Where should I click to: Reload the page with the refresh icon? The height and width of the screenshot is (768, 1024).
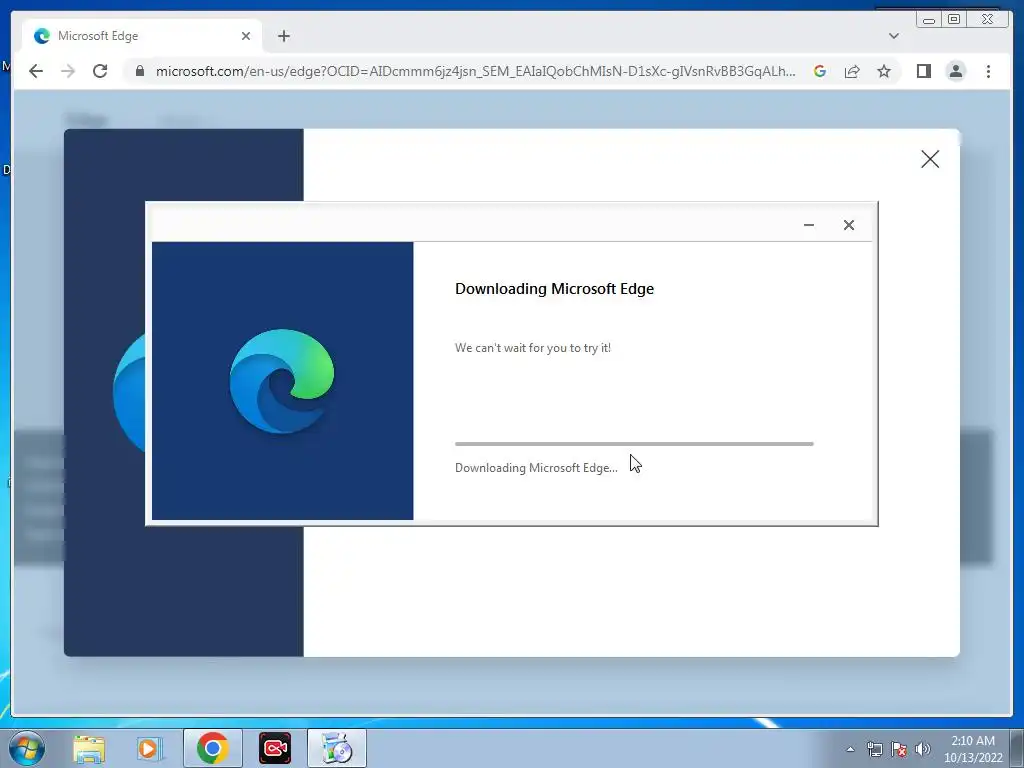click(x=100, y=71)
